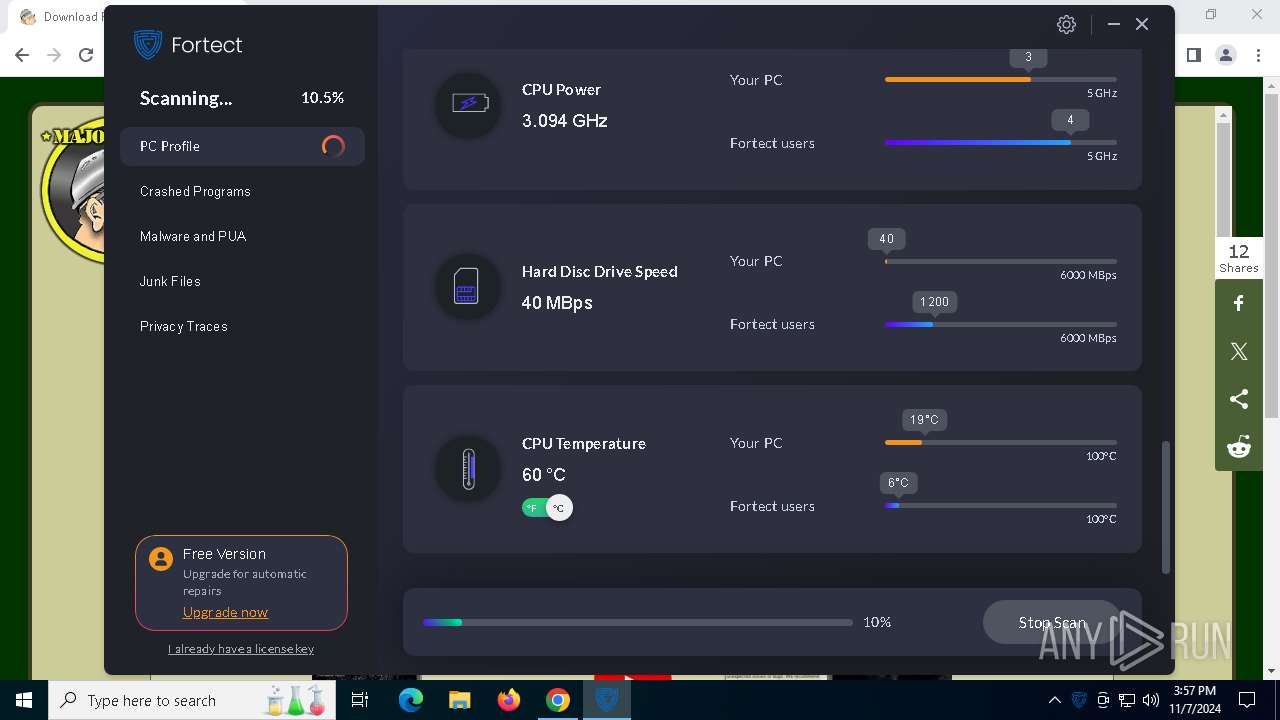The image size is (1280, 720).
Task: Click the 3.094 GHz value
Action: point(565,121)
